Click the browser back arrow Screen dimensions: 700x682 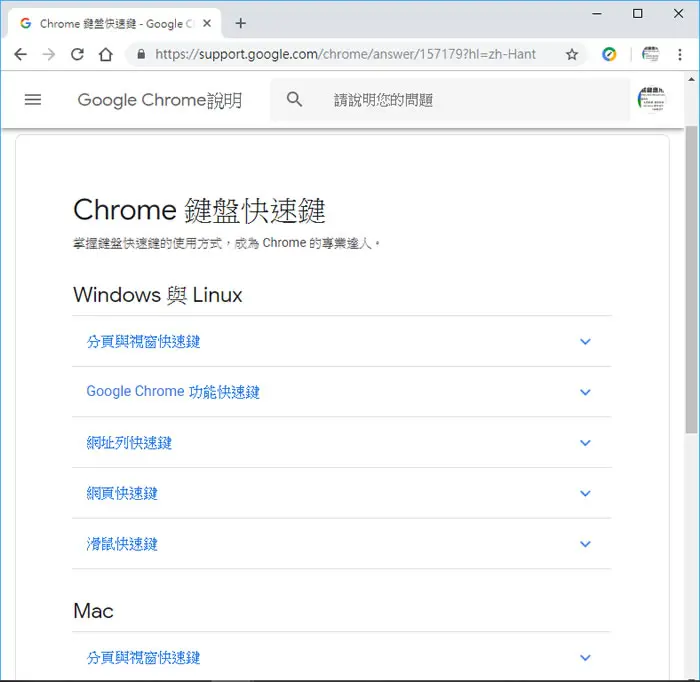coord(21,54)
